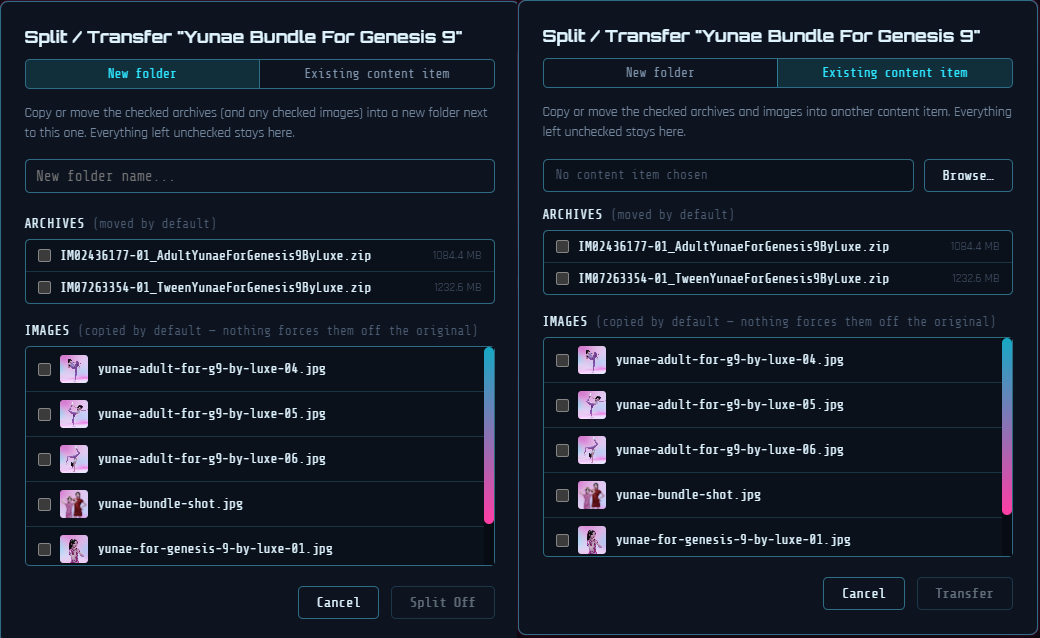Click the Split Off button

pyautogui.click(x=442, y=602)
